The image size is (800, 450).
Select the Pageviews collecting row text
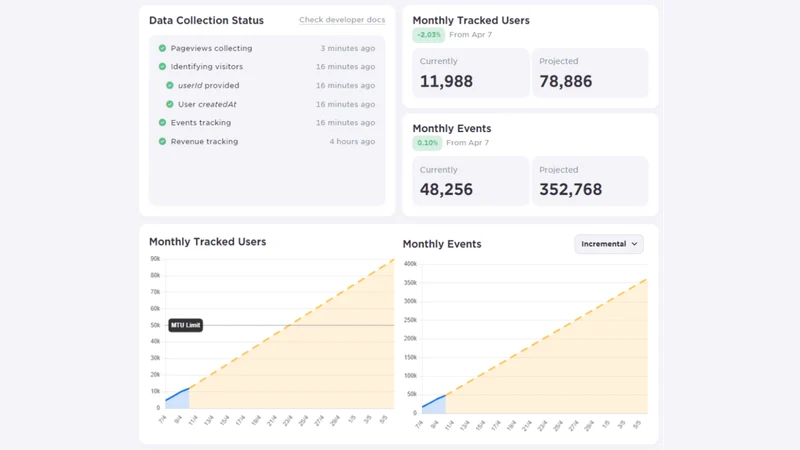tap(211, 48)
